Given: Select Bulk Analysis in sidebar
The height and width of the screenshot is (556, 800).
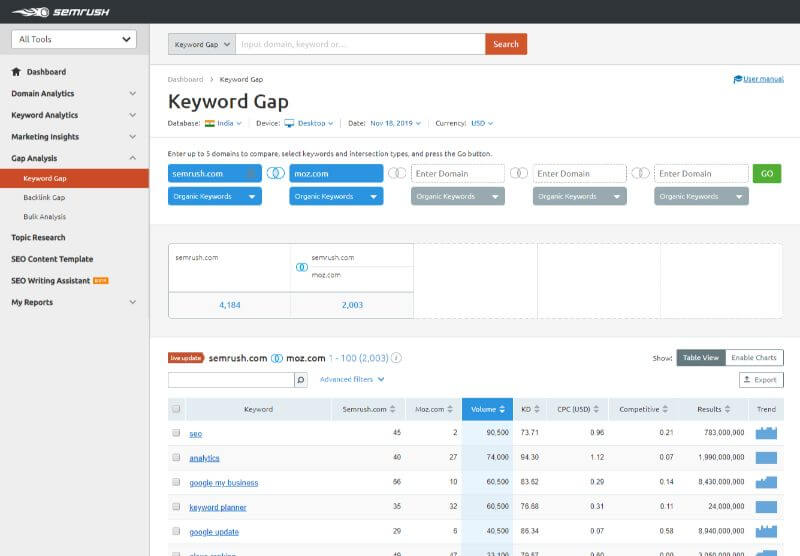Looking at the screenshot, I should click(x=44, y=217).
